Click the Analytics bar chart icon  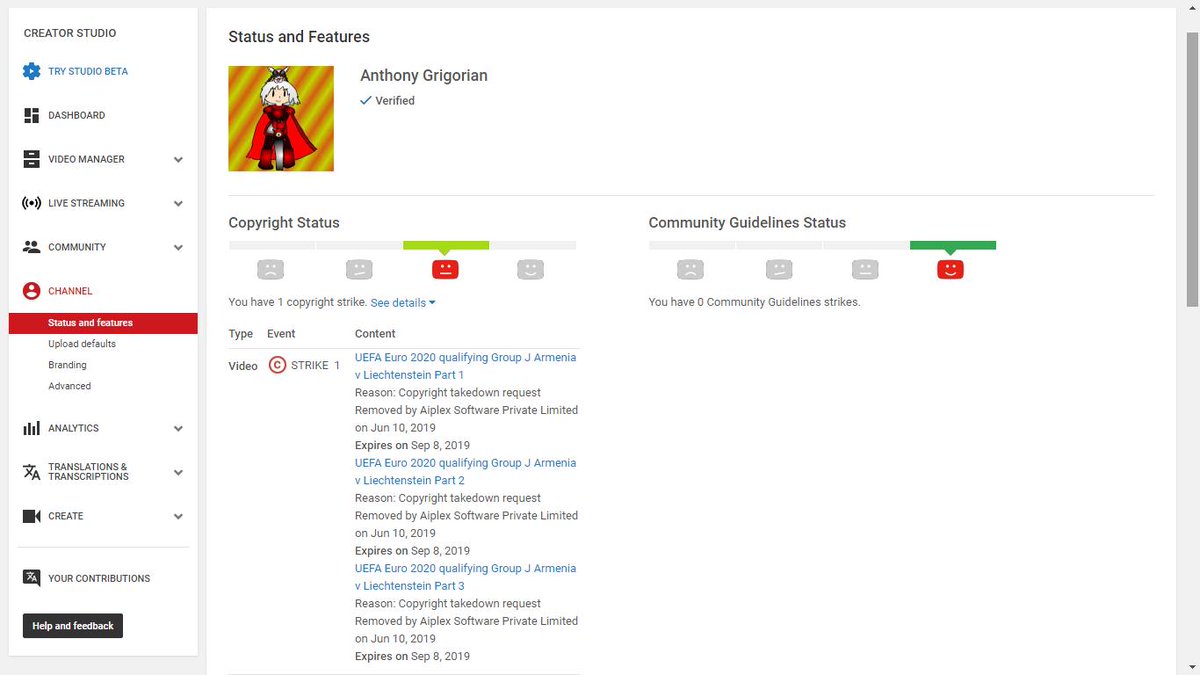pyautogui.click(x=31, y=428)
